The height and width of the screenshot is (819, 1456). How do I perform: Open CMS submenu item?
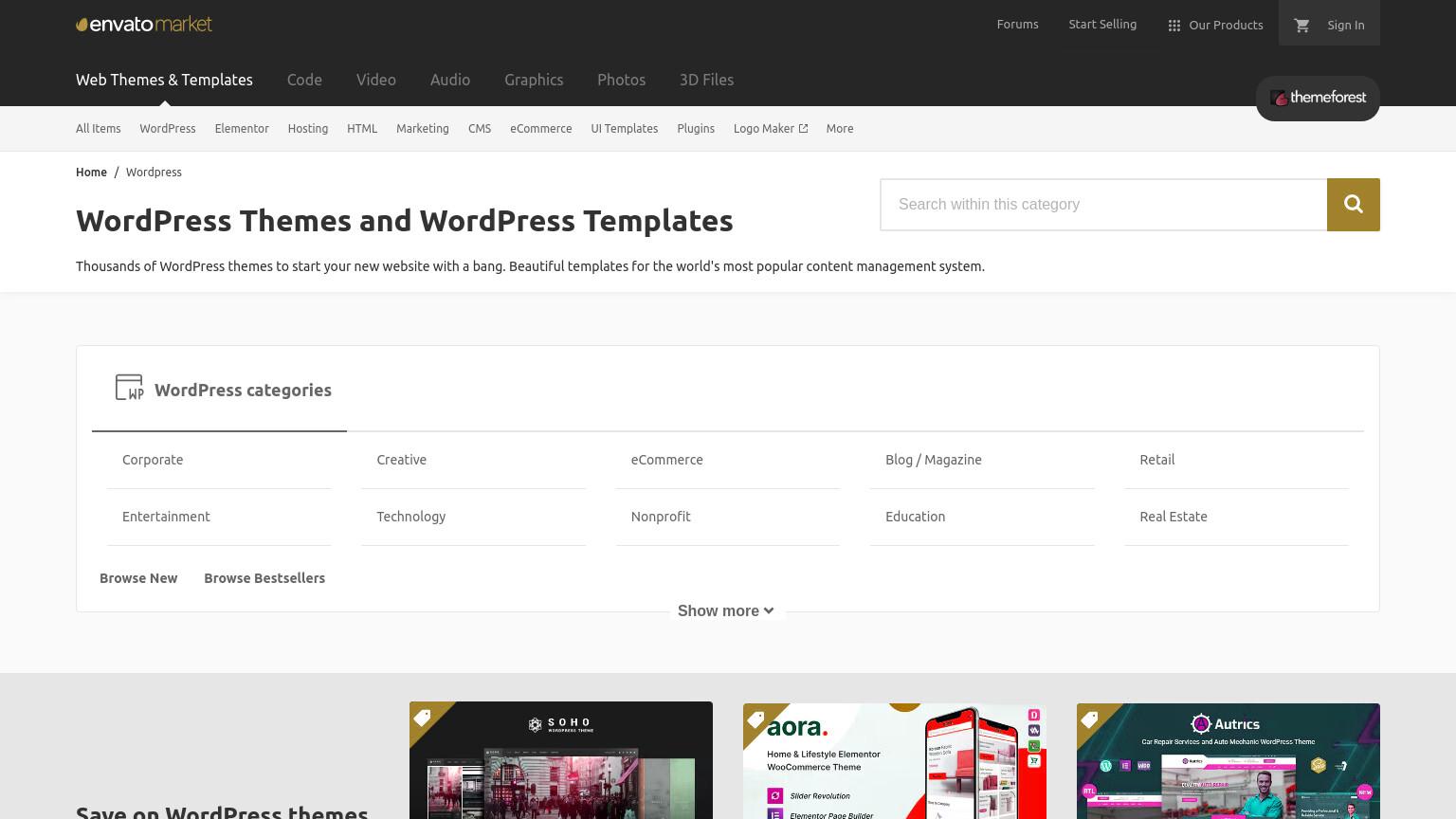pyautogui.click(x=480, y=129)
